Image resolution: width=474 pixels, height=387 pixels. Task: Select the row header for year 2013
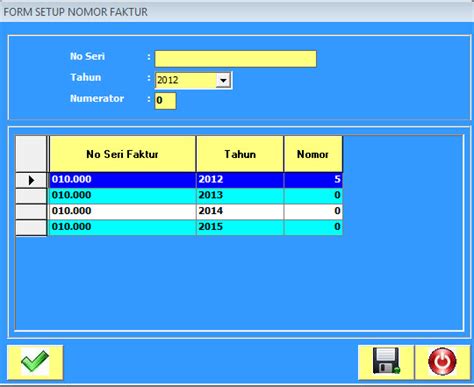[31, 196]
